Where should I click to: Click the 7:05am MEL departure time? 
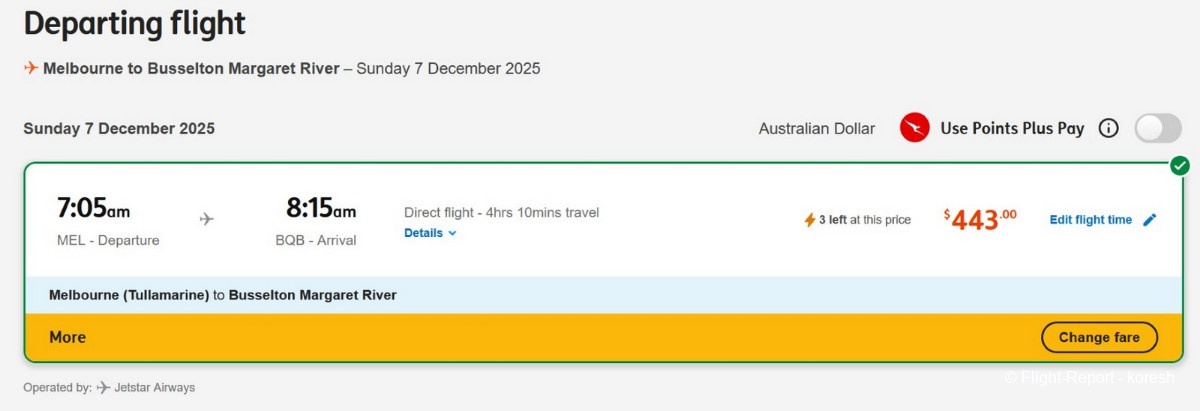[94, 210]
